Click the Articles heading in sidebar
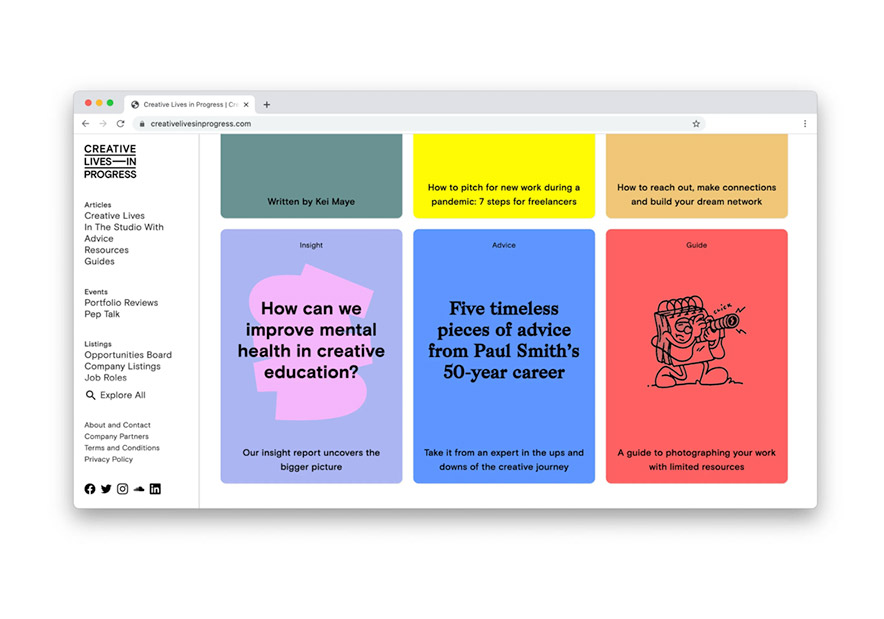 click(x=98, y=205)
